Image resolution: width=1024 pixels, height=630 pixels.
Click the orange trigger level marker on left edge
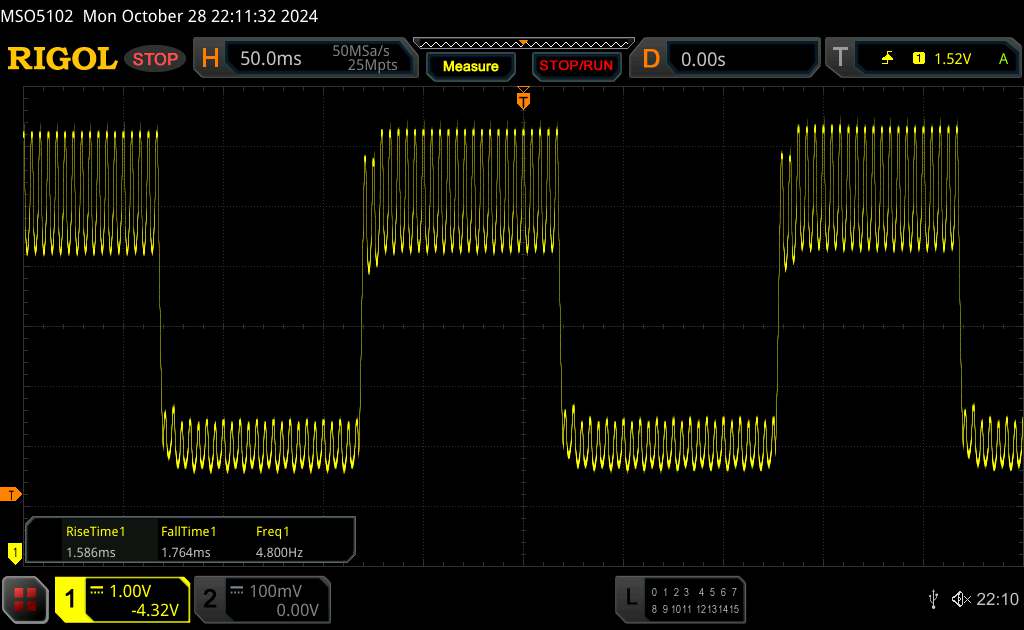click(11, 494)
